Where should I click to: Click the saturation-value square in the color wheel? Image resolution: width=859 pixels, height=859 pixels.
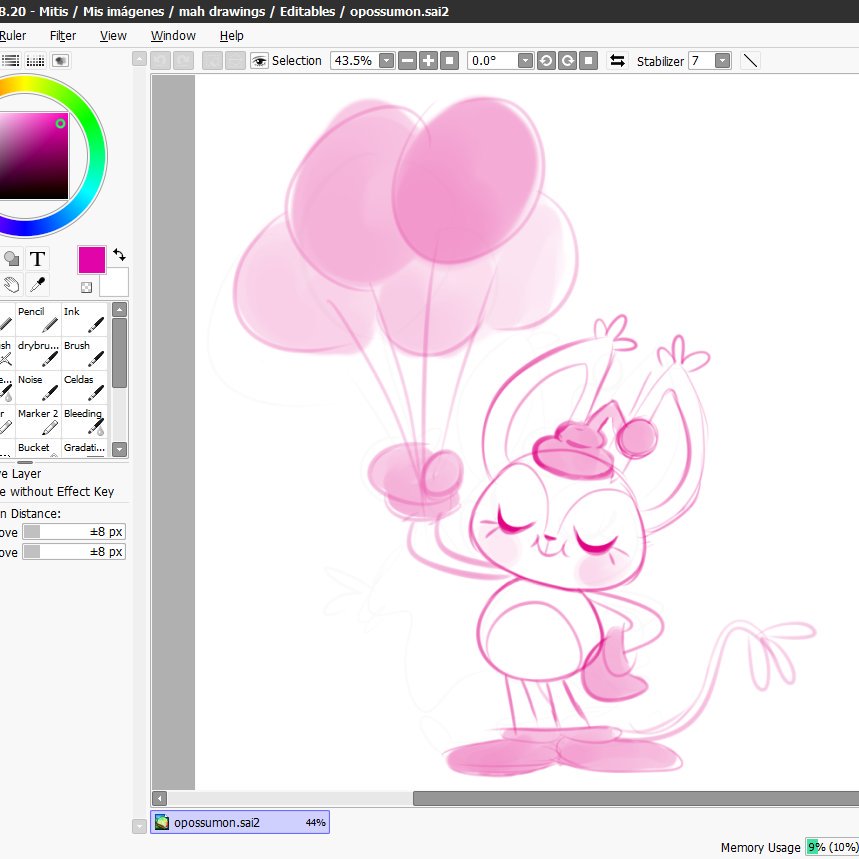(34, 156)
